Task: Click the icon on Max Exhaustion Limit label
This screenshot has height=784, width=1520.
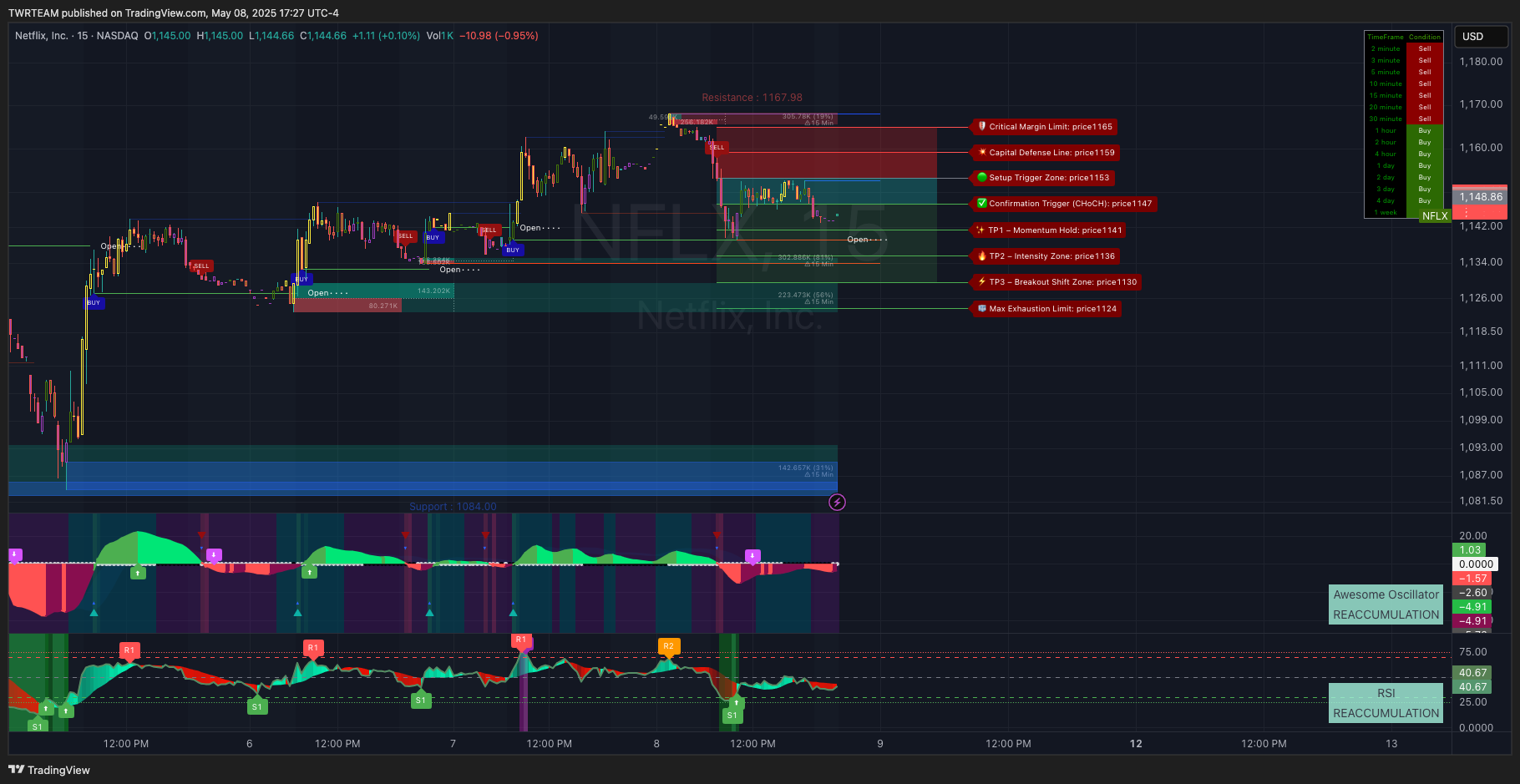Action: 982,309
